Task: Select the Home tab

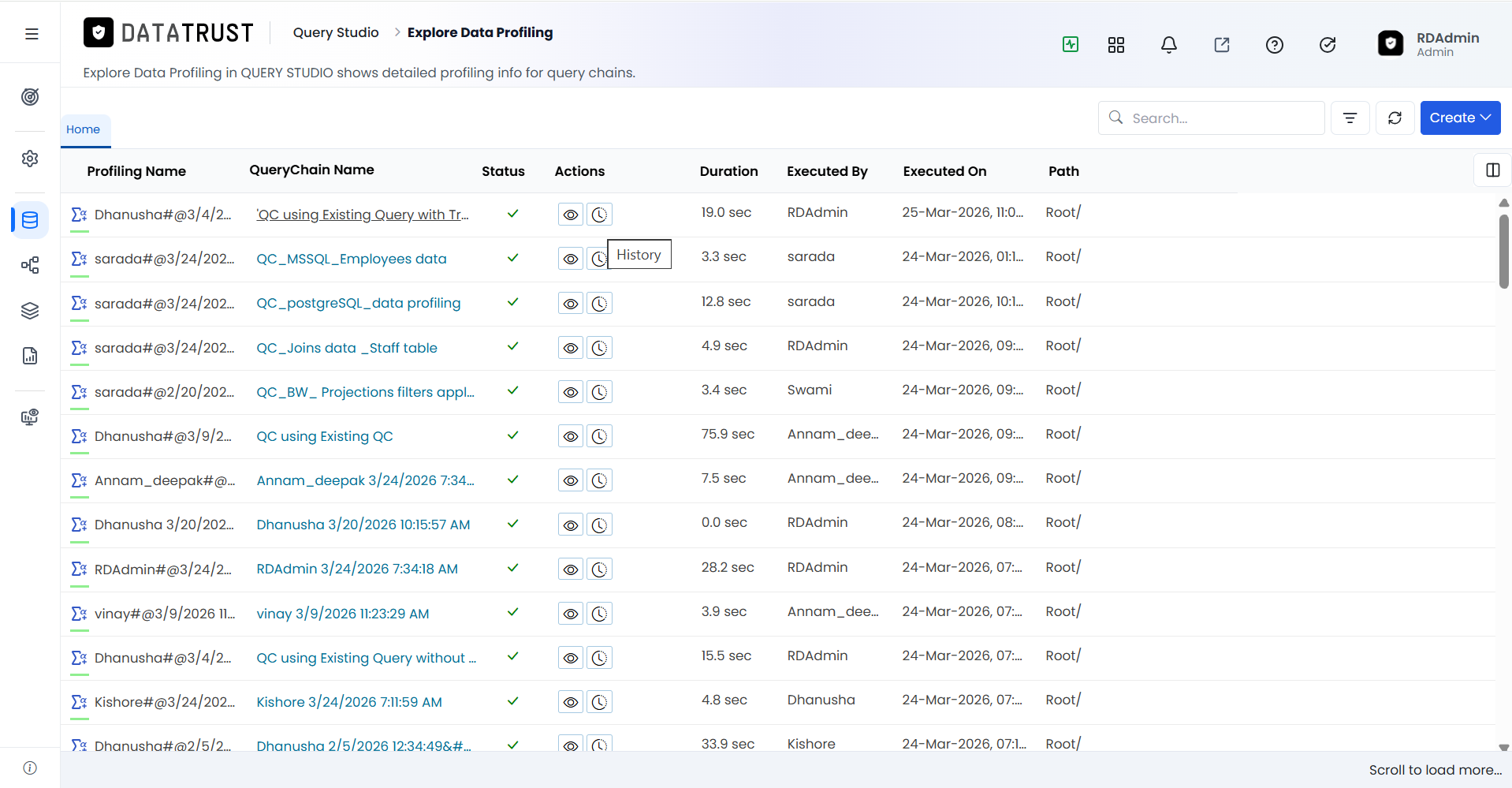Action: [84, 129]
